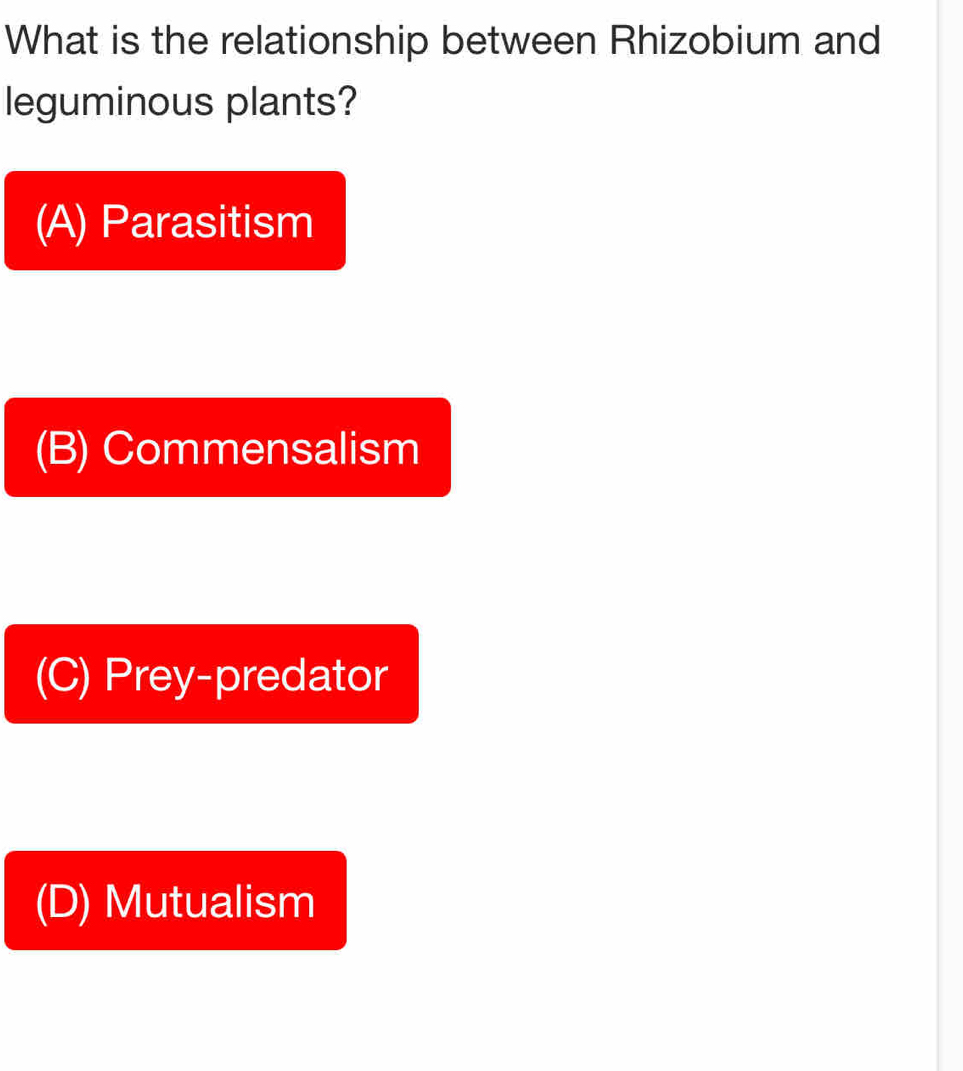Click the scrollbar on the right edge
Image resolution: width=963 pixels, height=1071 pixels.
pyautogui.click(x=940, y=535)
